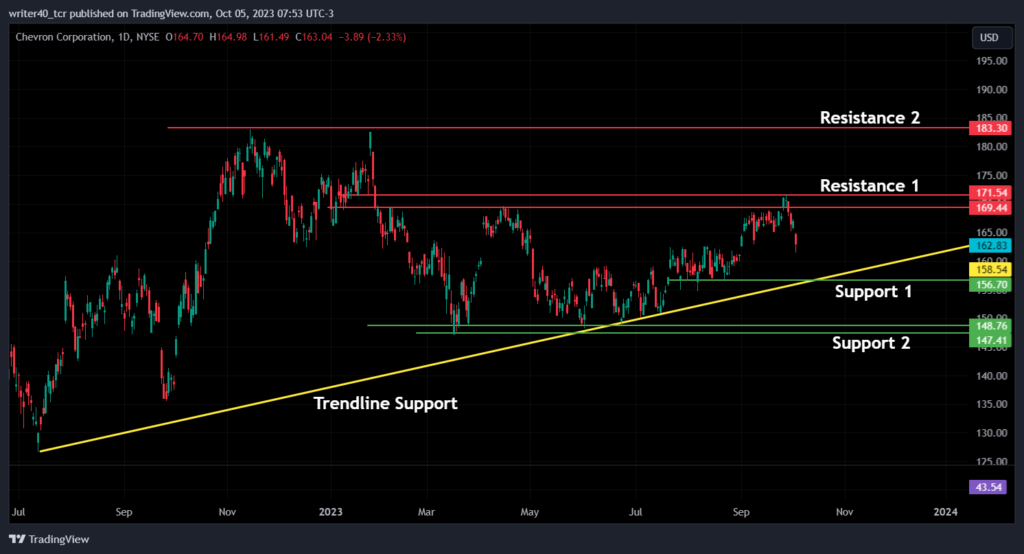The height and width of the screenshot is (554, 1024).
Task: Click the Support 2 text label
Action: pyautogui.click(x=871, y=343)
